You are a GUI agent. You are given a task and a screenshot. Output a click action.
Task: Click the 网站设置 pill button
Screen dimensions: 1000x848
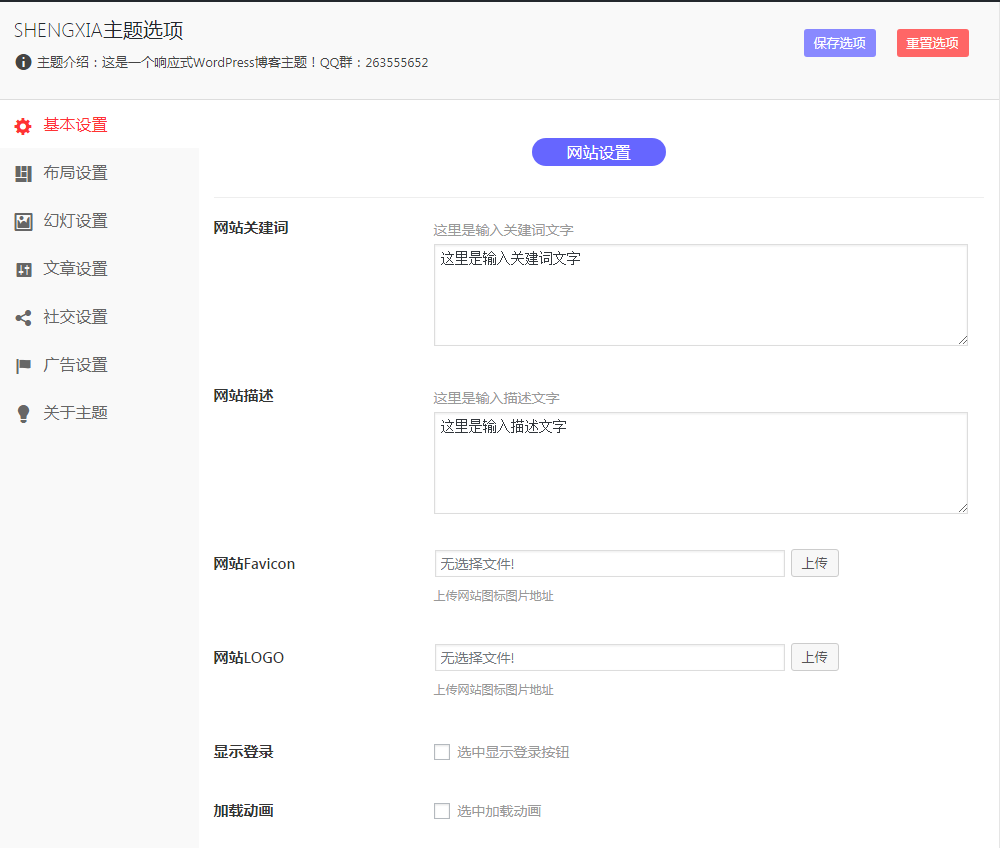click(599, 152)
